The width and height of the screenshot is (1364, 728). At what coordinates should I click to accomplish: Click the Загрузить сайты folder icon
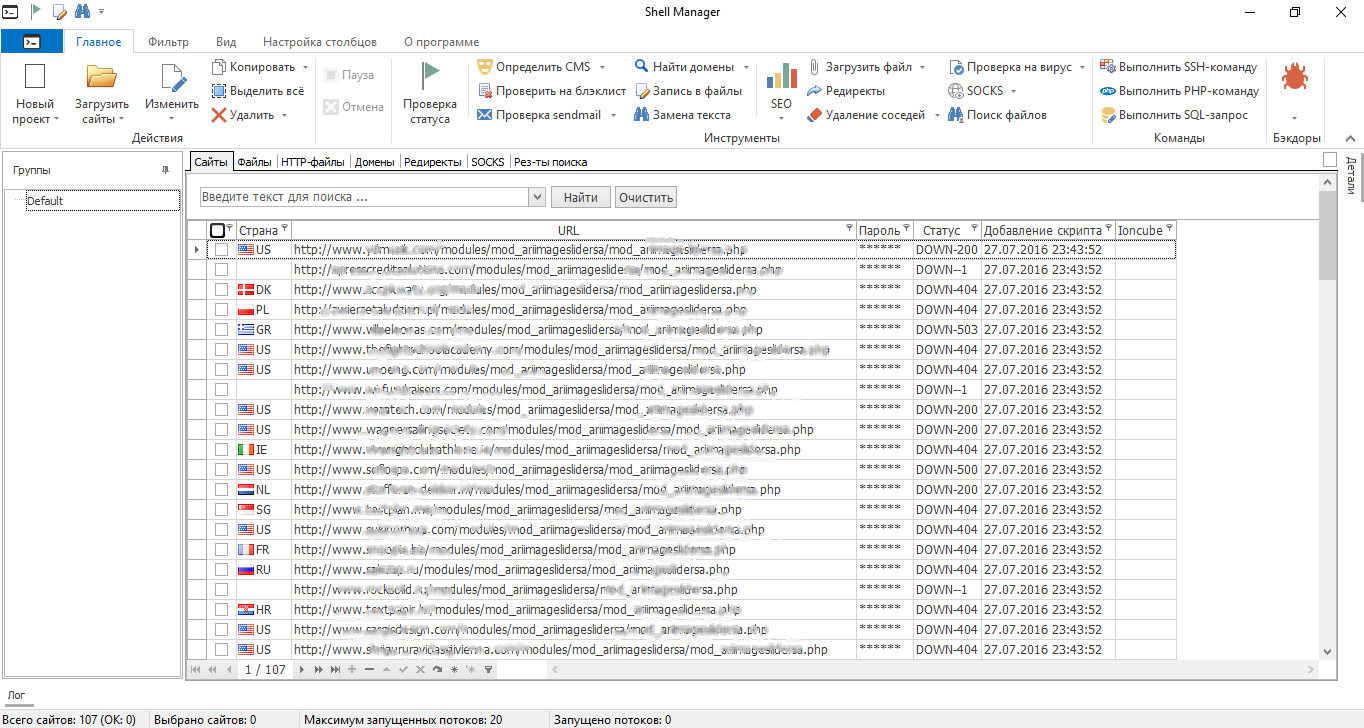point(101,78)
